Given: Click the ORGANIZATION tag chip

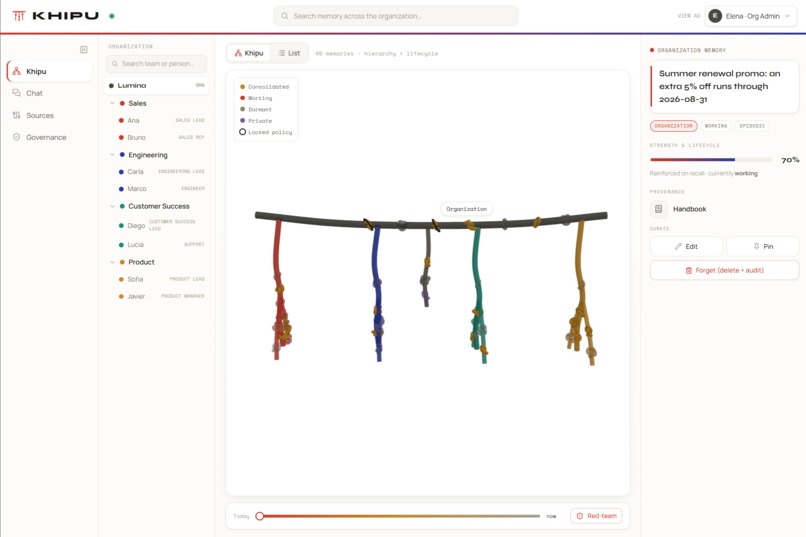Looking at the screenshot, I should pos(673,126).
